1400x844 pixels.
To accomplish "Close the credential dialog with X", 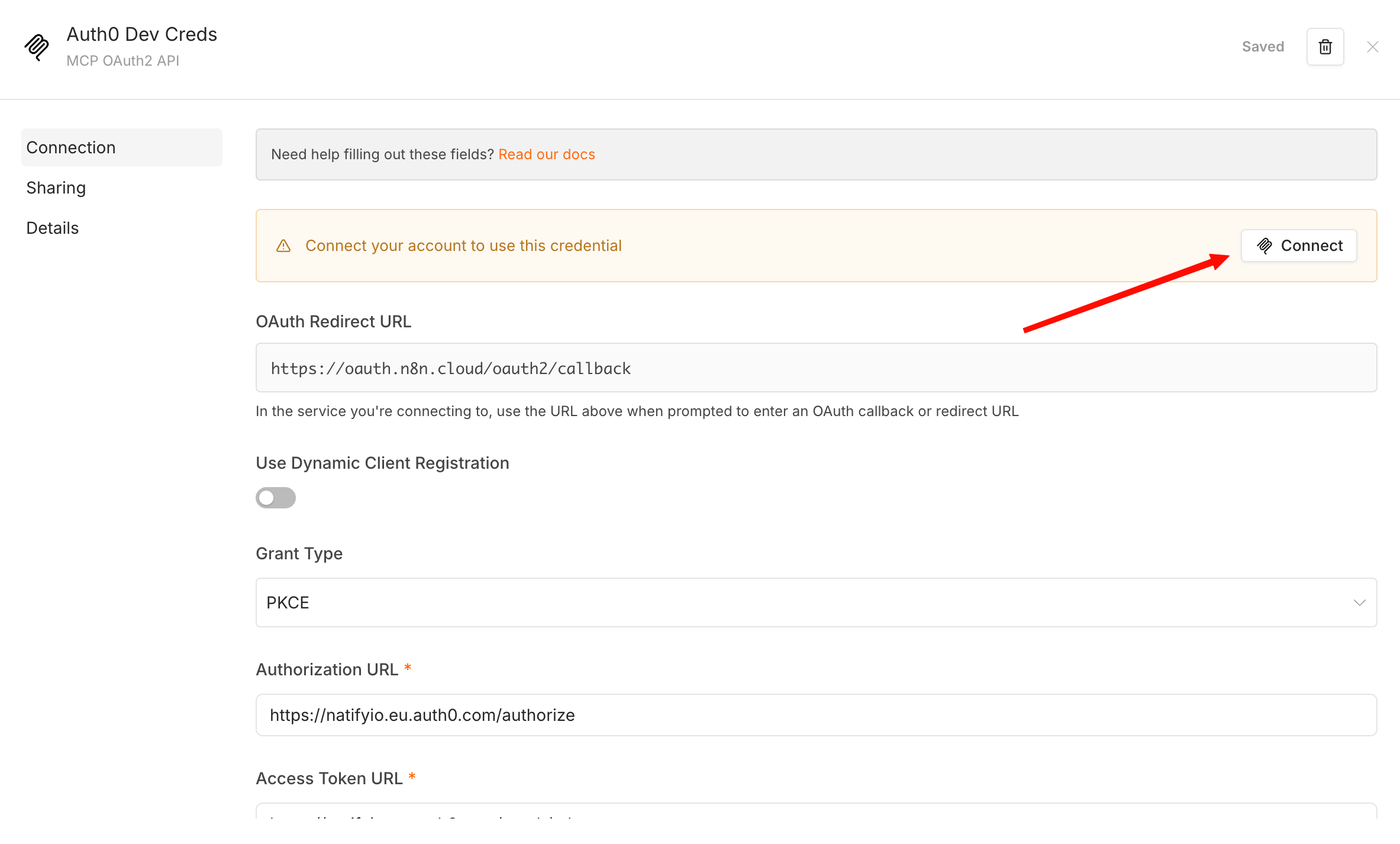I will pyautogui.click(x=1373, y=47).
